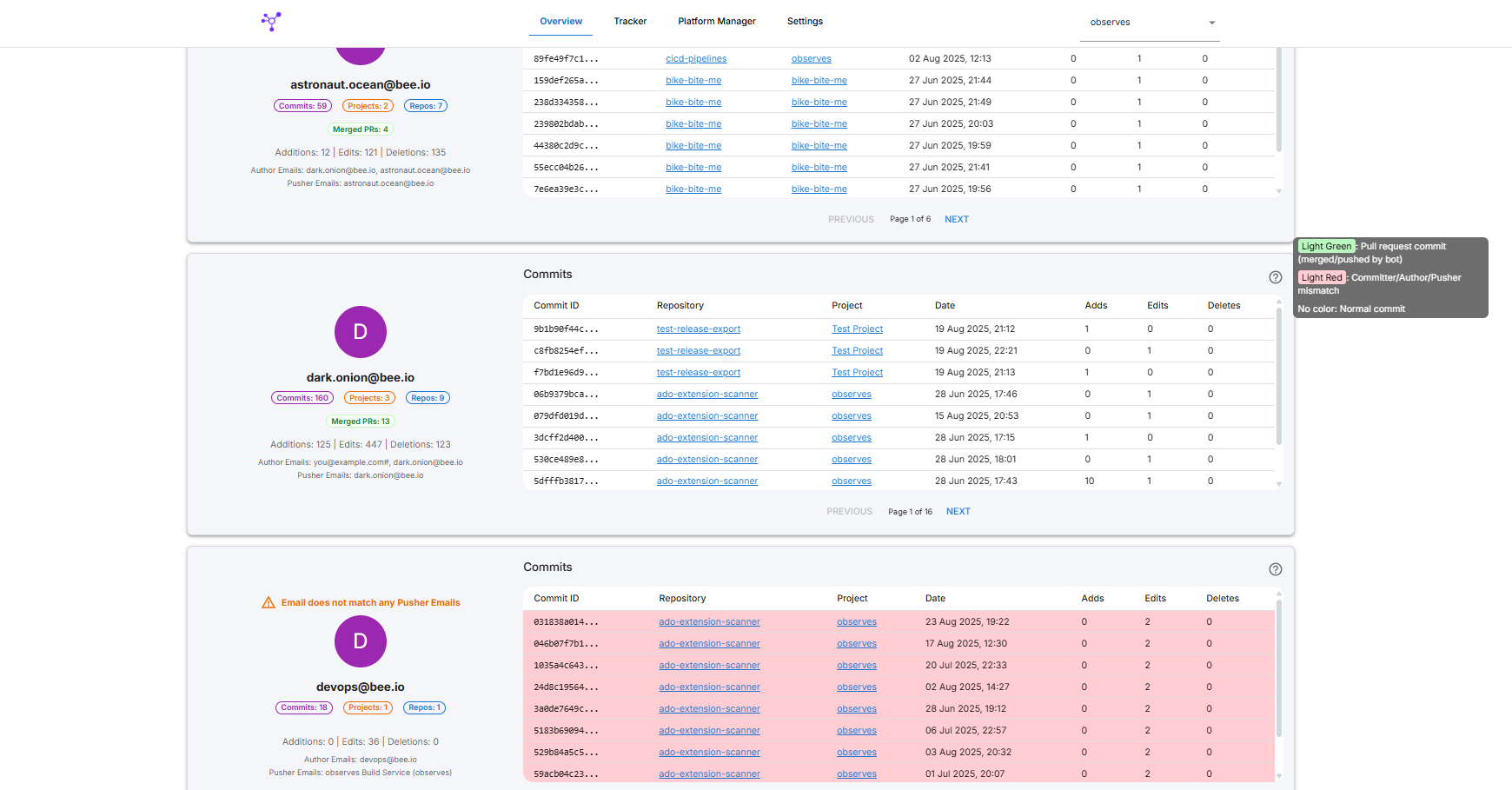Open Test Project link for commit 9b1b90f44c
Screen dimensions: 1512x790
[x=857, y=329]
